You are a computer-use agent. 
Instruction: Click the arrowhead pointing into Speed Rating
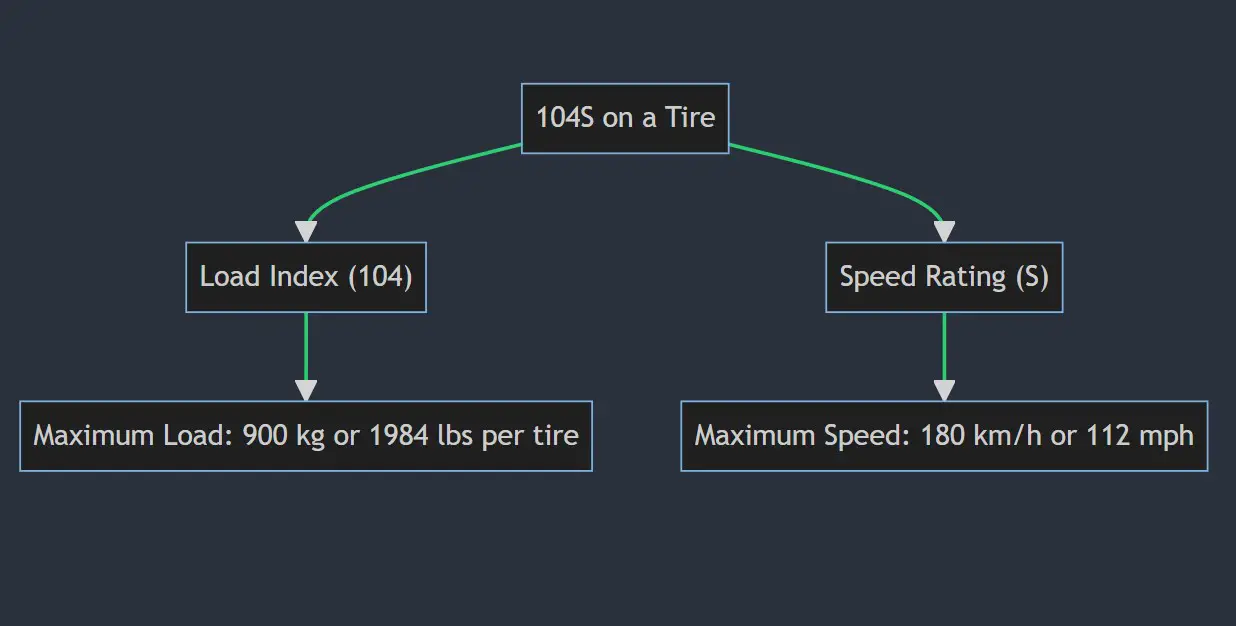point(944,231)
